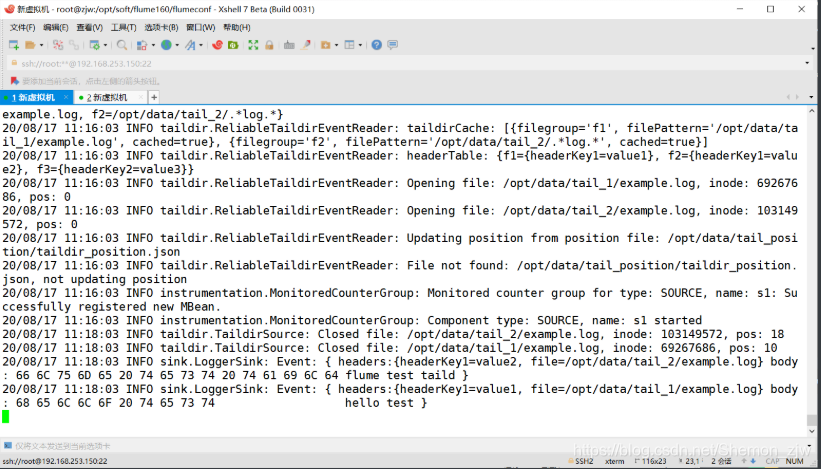The height and width of the screenshot is (469, 821).
Task: Expand the new folder dropdown arrow
Action: 336,46
